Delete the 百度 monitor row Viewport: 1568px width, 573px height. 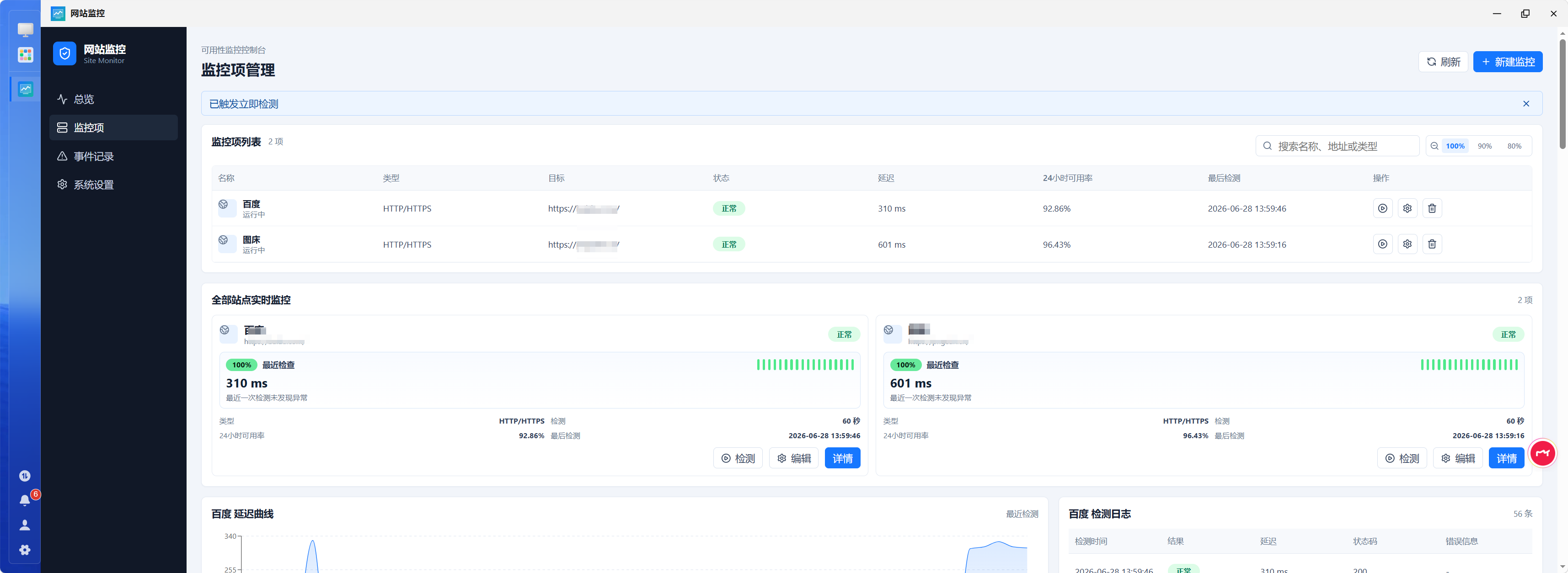pos(1432,208)
